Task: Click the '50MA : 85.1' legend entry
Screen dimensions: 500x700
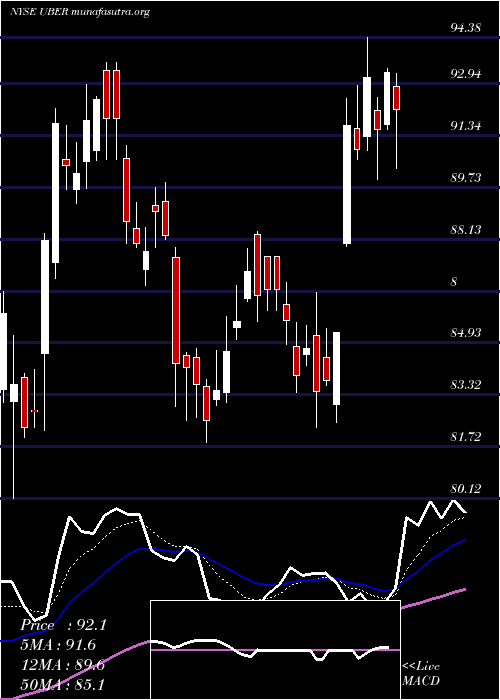Action: (x=63, y=684)
